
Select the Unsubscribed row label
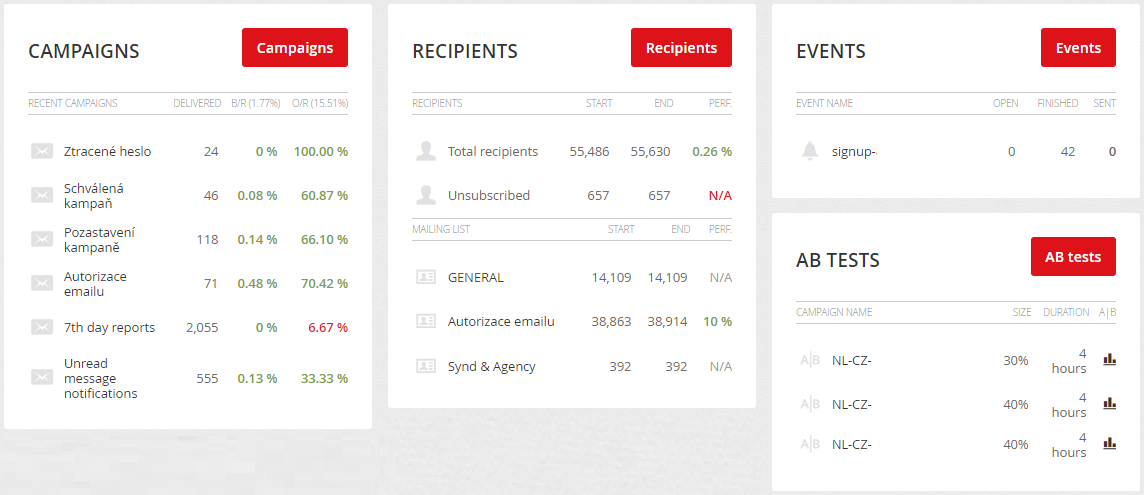pyautogui.click(x=489, y=196)
